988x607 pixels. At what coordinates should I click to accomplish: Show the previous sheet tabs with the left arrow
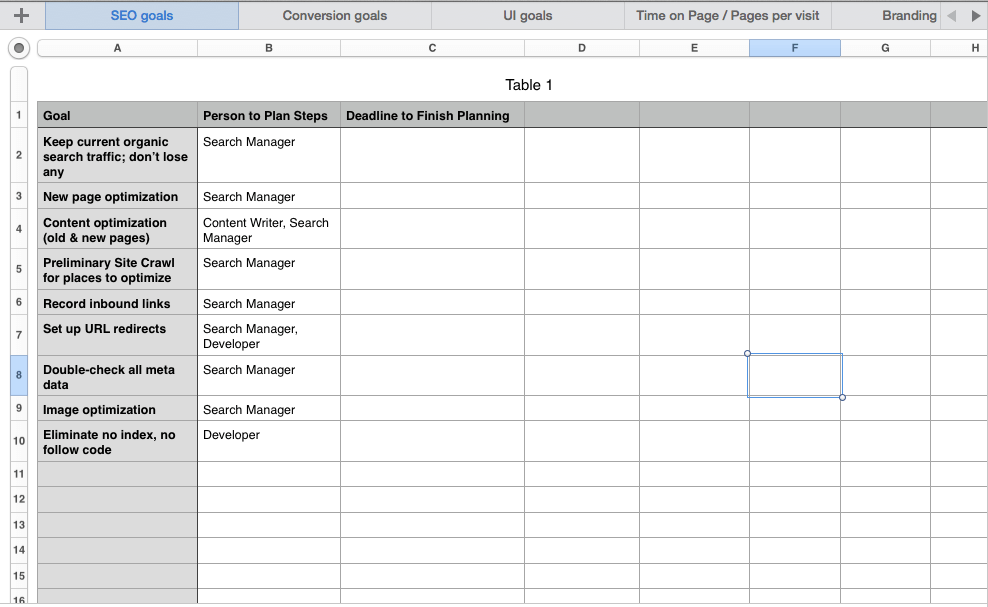click(951, 16)
